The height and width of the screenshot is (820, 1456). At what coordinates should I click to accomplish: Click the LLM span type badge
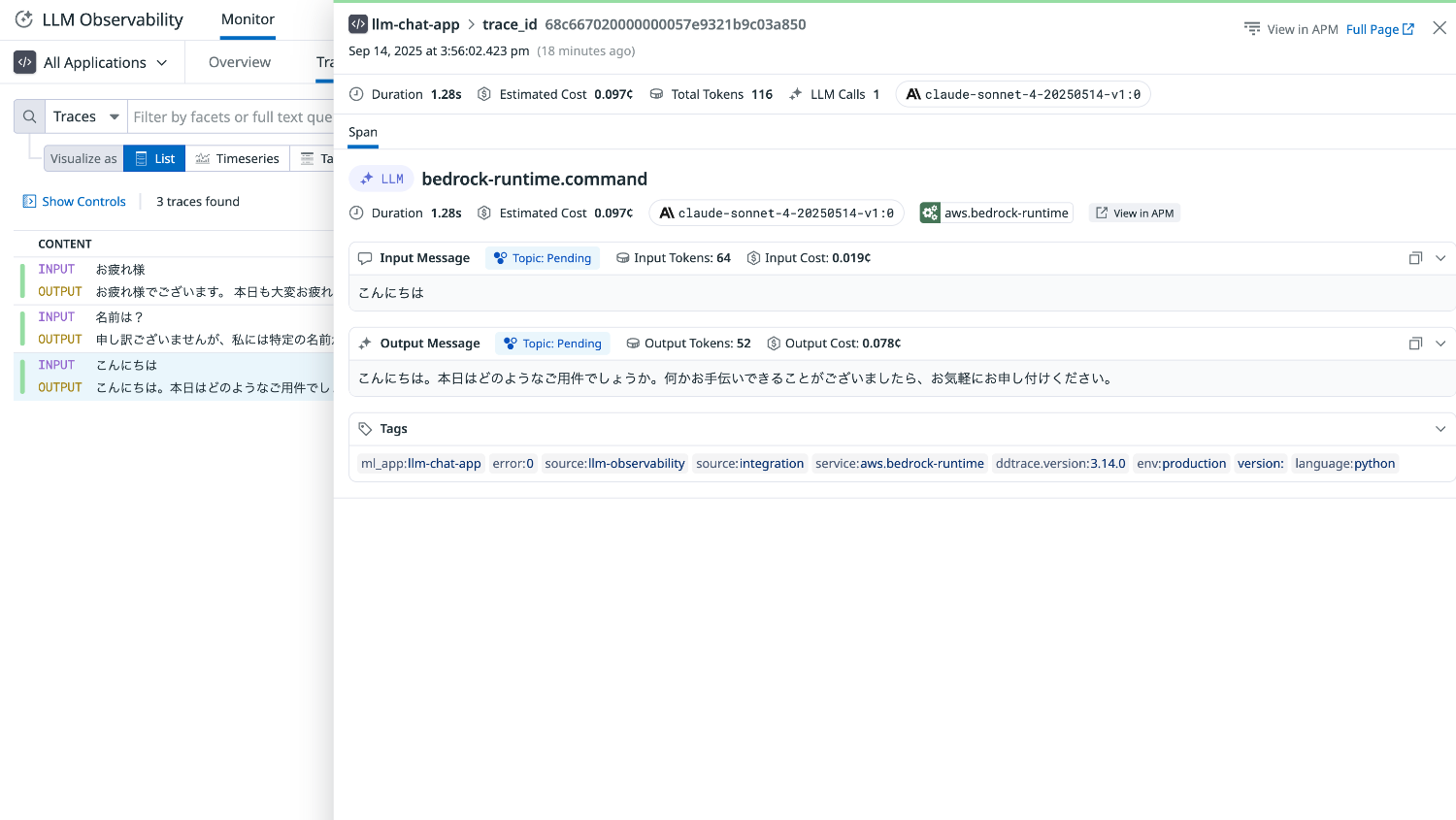tap(381, 179)
